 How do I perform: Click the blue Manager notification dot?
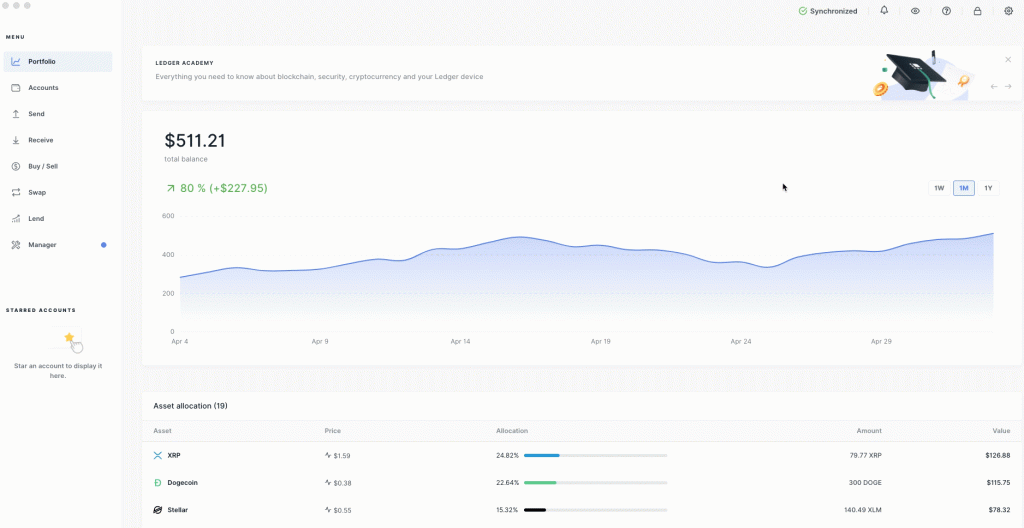[103, 245]
